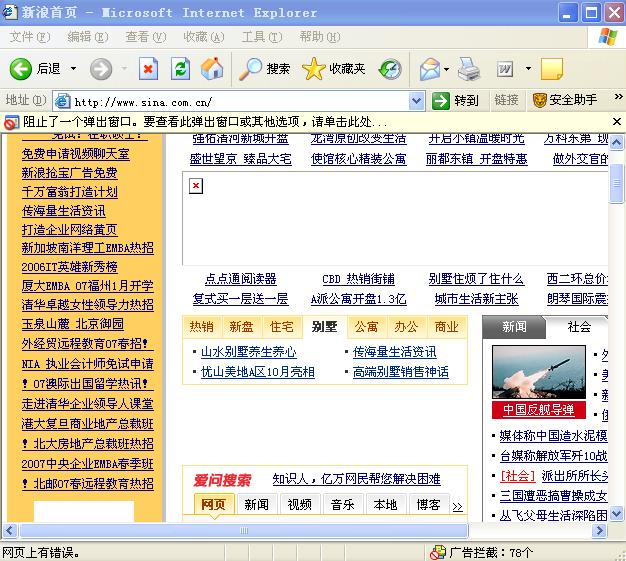Select the 别墅 tab
The image size is (626, 561).
325,327
